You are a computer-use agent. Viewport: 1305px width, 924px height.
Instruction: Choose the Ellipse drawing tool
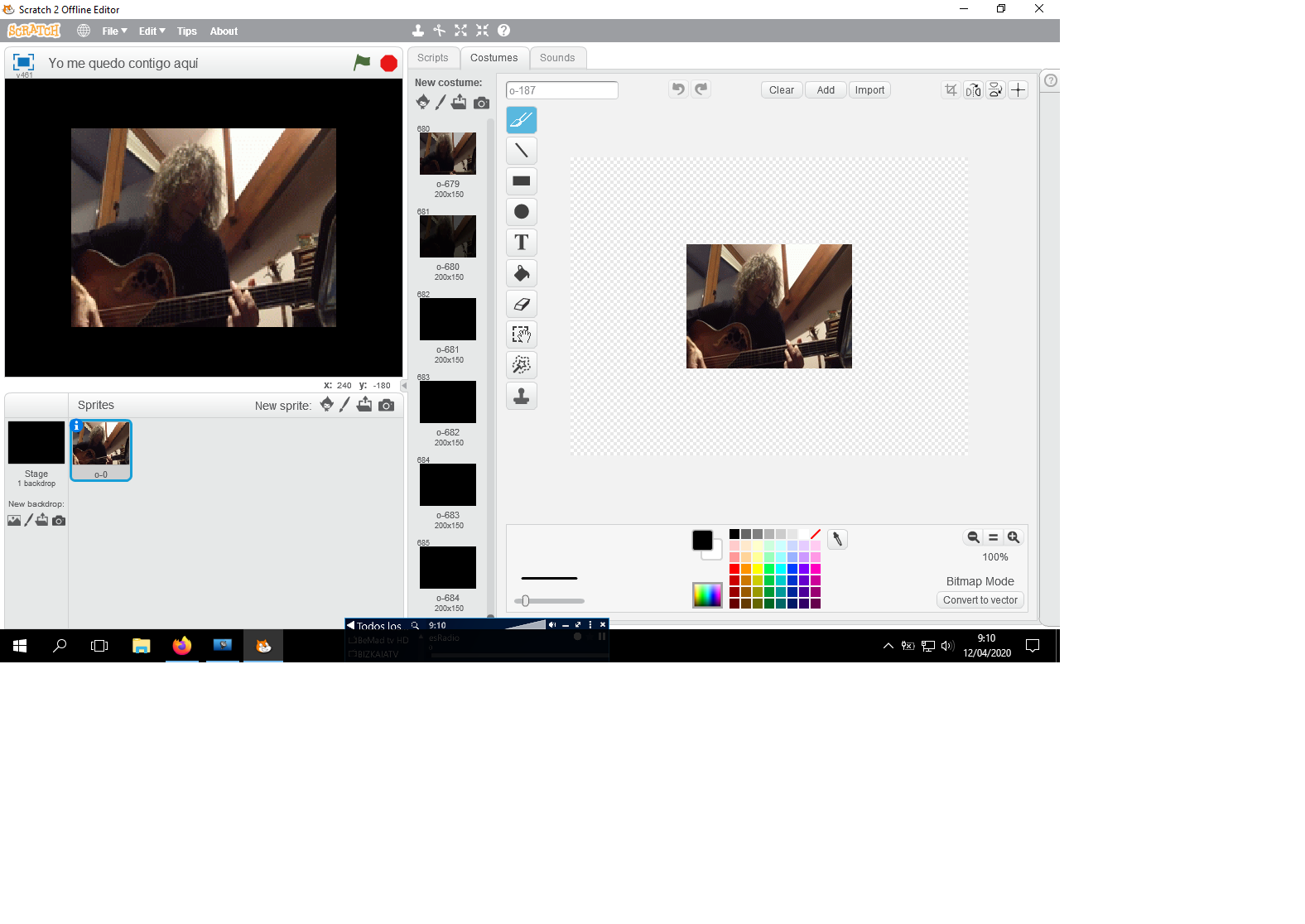(522, 212)
